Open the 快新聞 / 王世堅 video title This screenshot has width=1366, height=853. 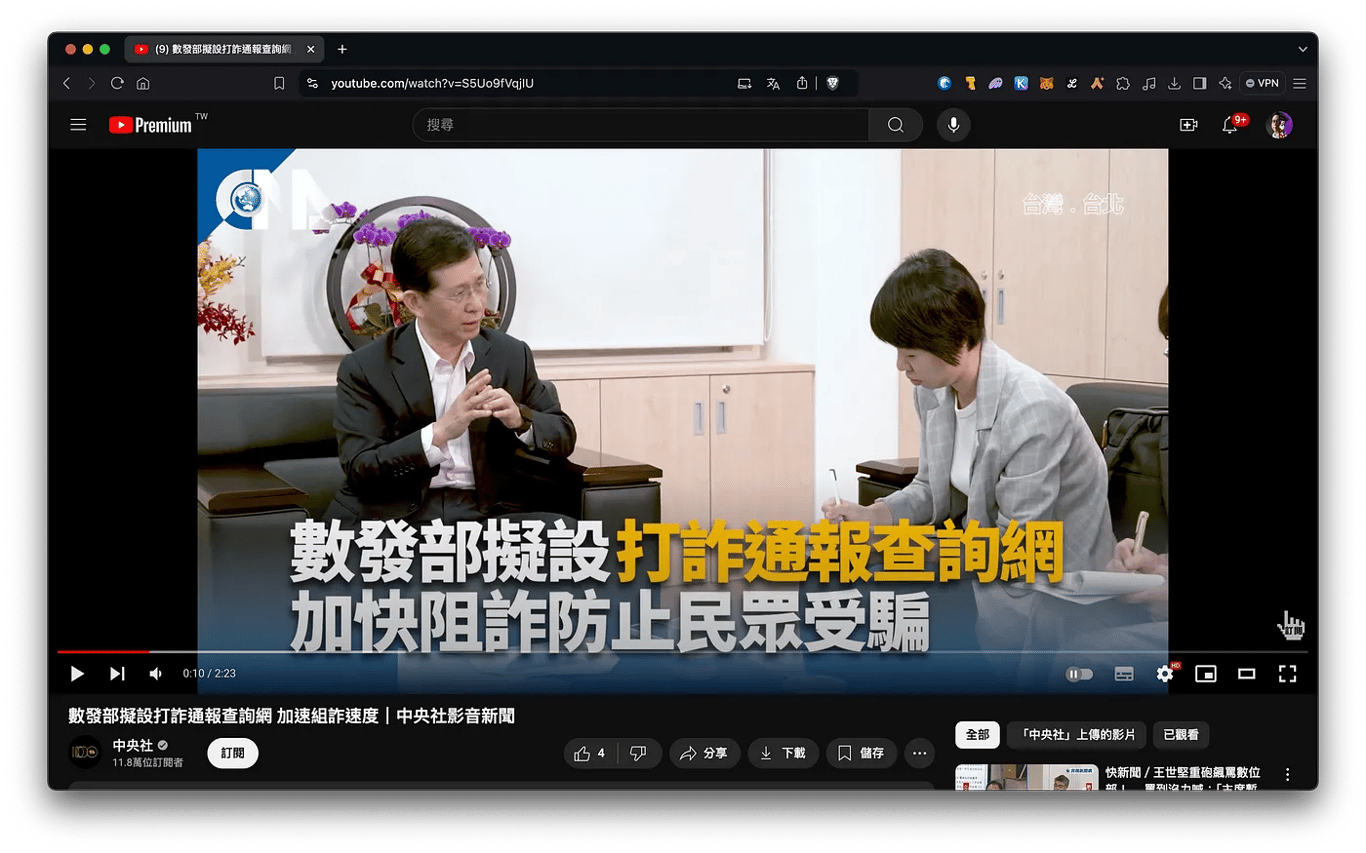1182,780
